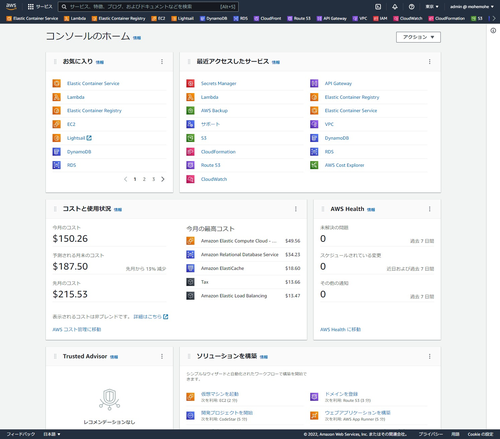Click DynamoDB icon in favorites widget
Image resolution: width=500 pixels, height=439 pixels.
(x=57, y=152)
